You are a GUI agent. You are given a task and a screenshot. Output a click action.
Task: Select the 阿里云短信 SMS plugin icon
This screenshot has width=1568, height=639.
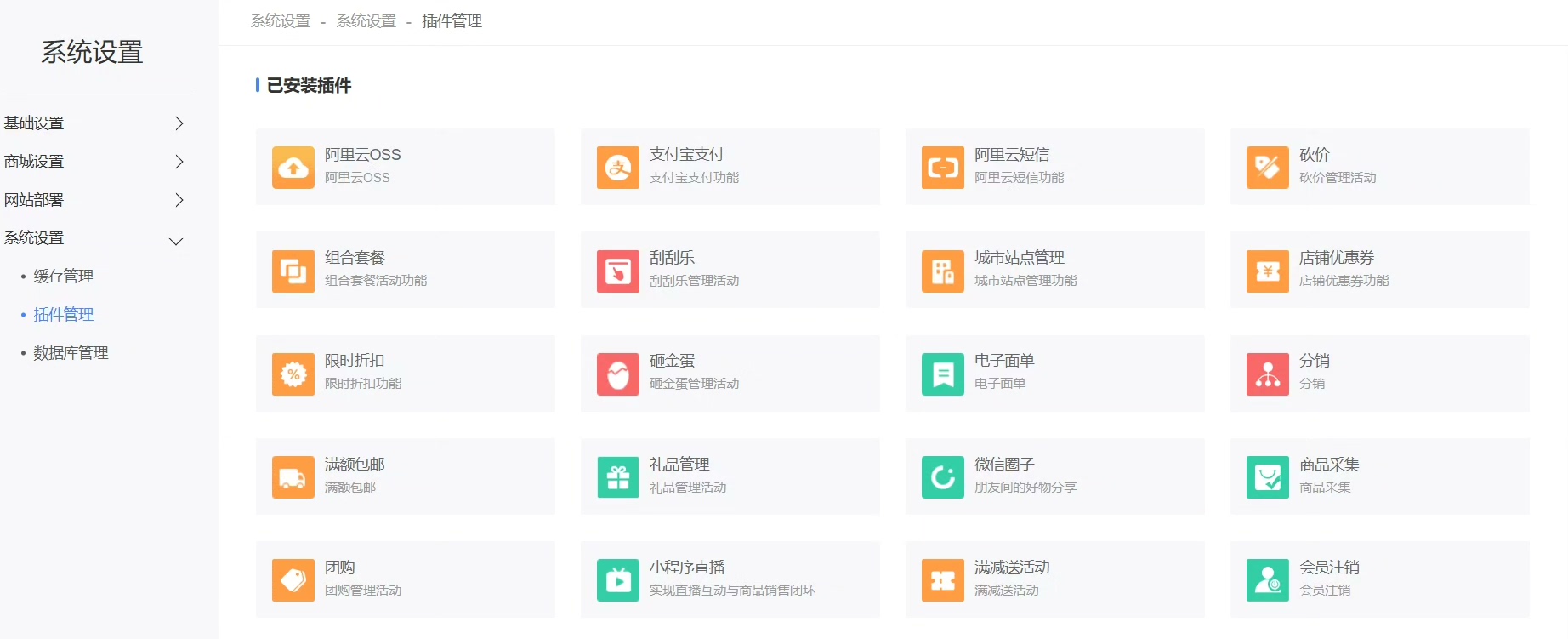click(943, 167)
